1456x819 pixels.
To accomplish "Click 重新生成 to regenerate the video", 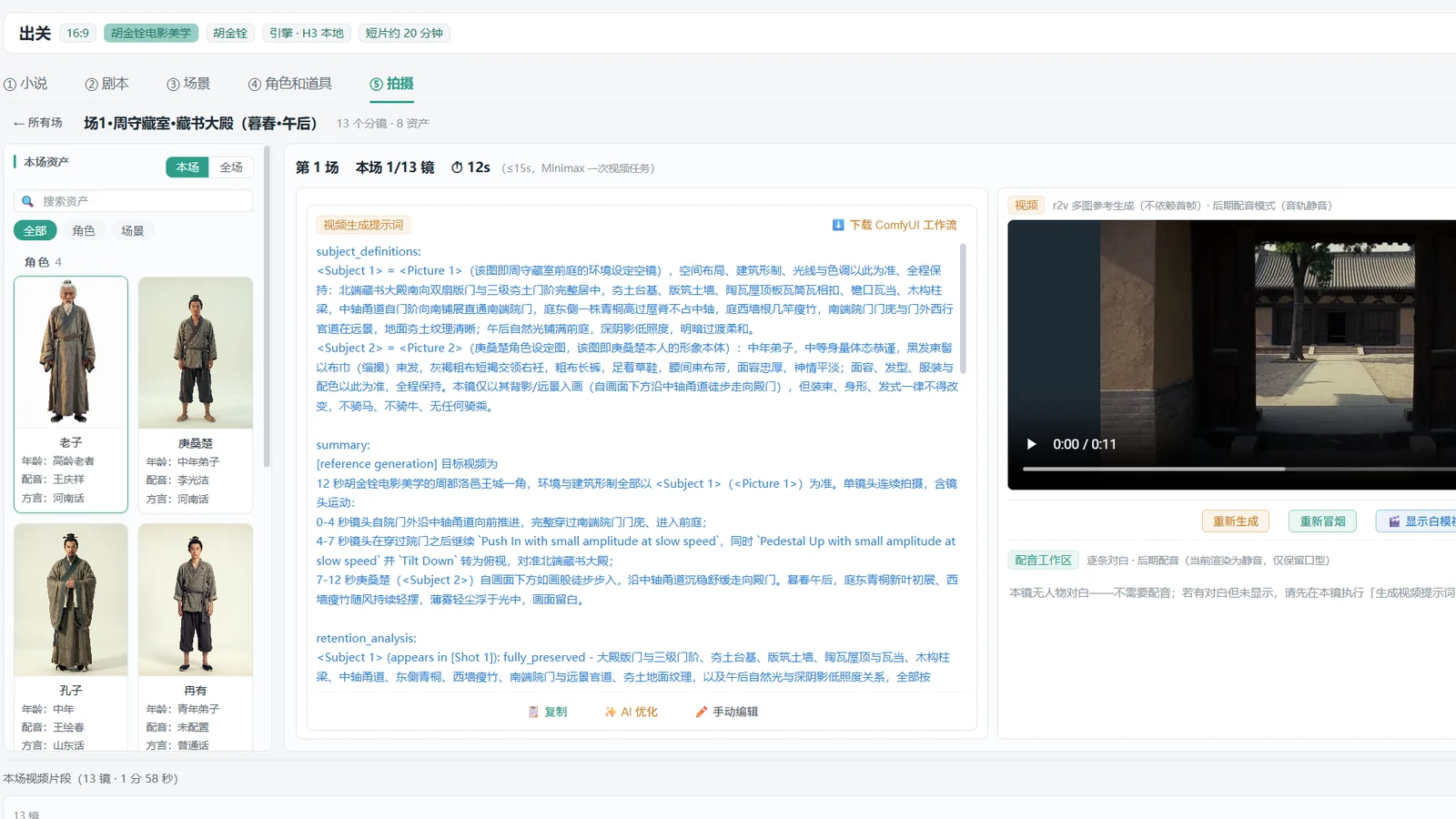I will (x=1235, y=521).
